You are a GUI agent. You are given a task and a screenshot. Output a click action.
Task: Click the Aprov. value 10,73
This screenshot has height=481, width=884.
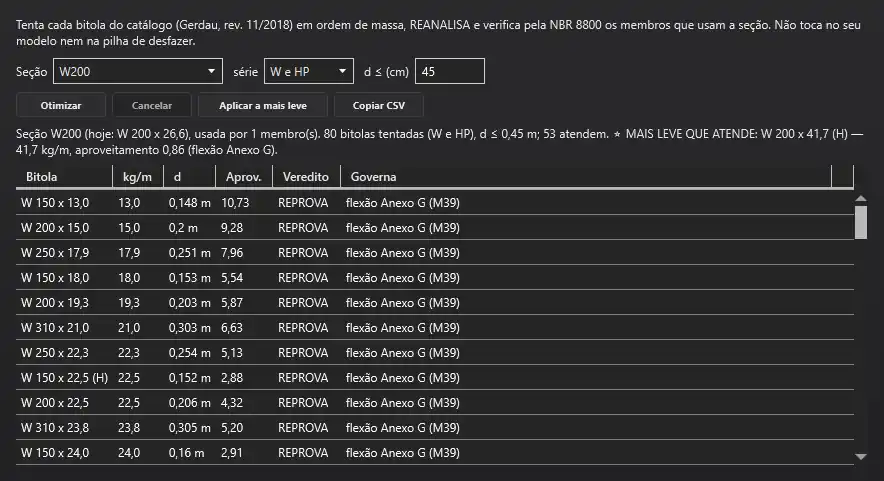click(x=235, y=203)
